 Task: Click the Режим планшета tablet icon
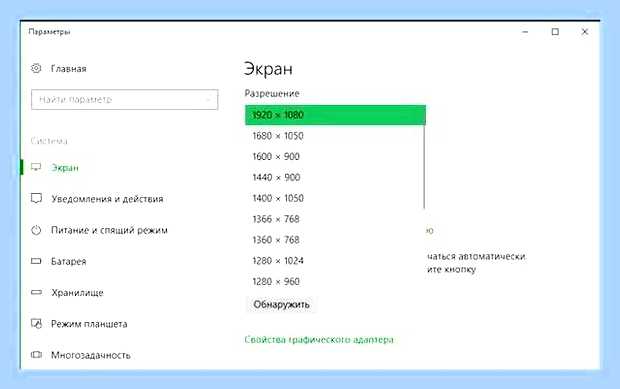[36, 323]
